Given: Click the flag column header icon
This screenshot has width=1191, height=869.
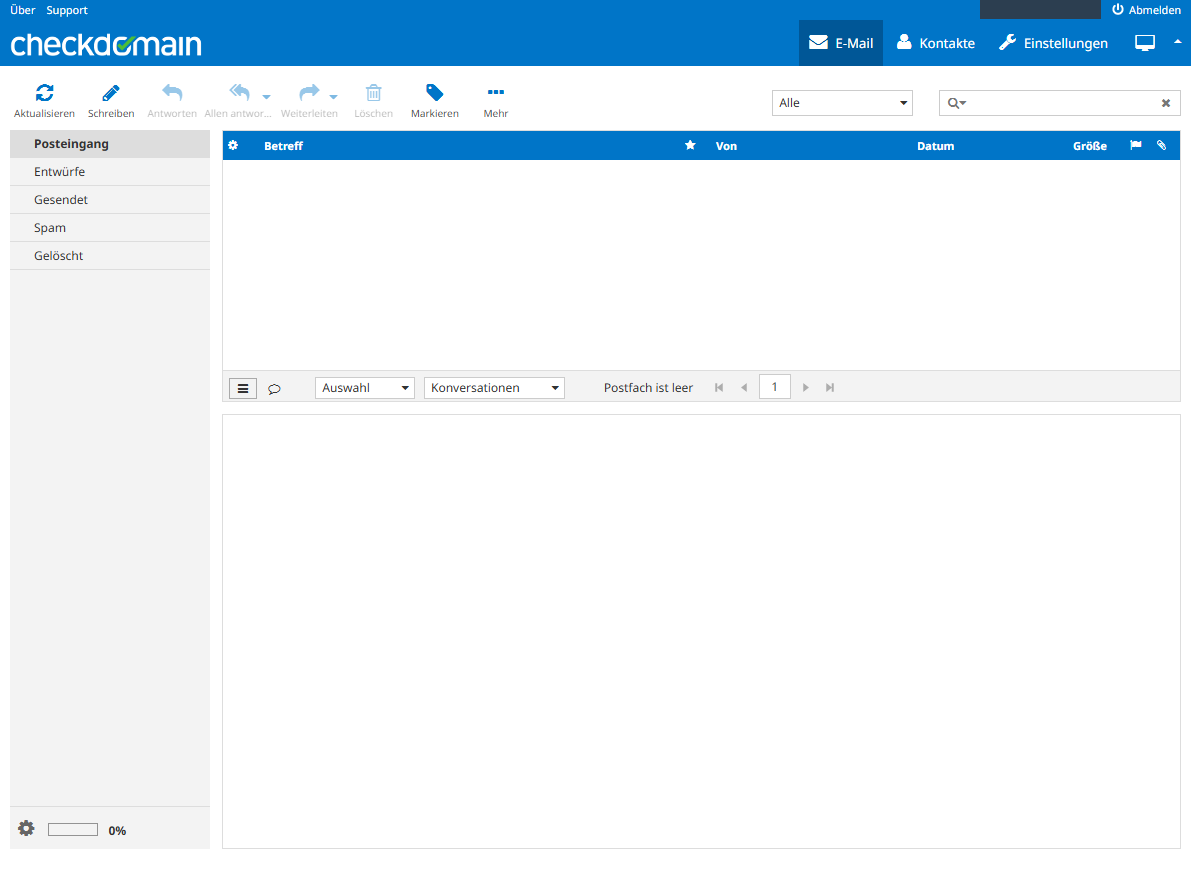Looking at the screenshot, I should (x=1136, y=146).
